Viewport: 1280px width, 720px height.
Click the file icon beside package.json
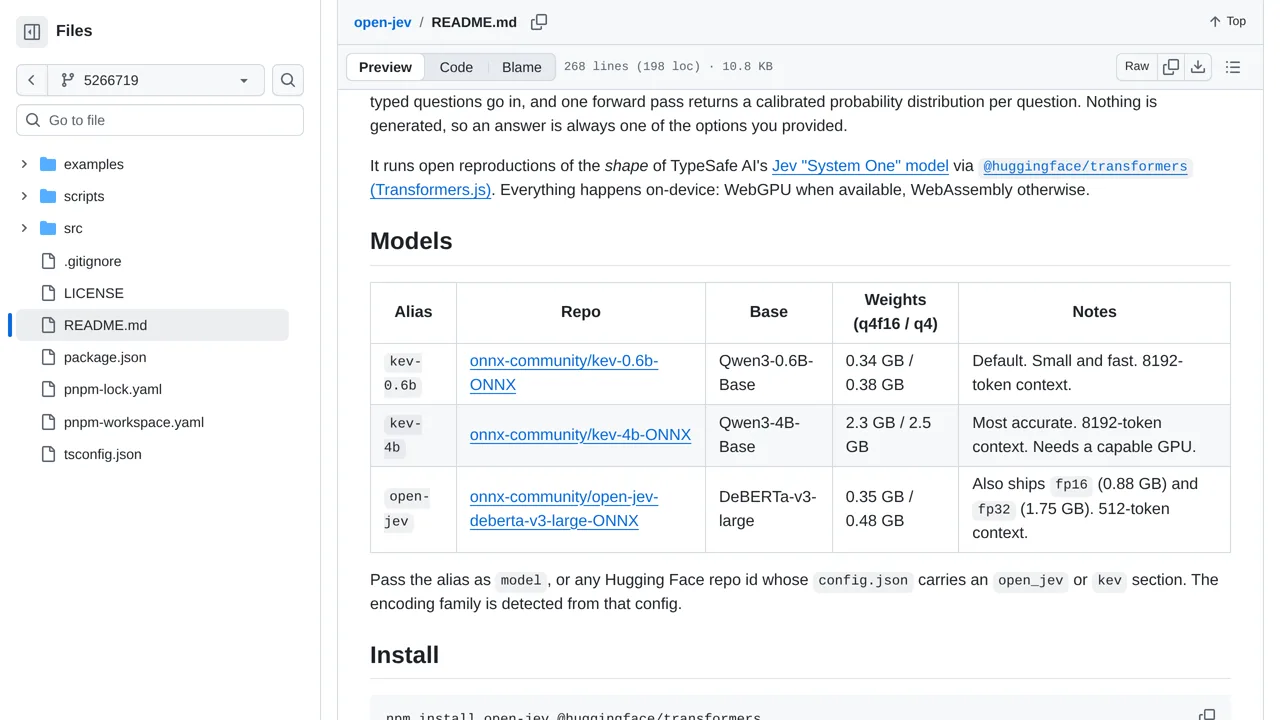click(48, 357)
